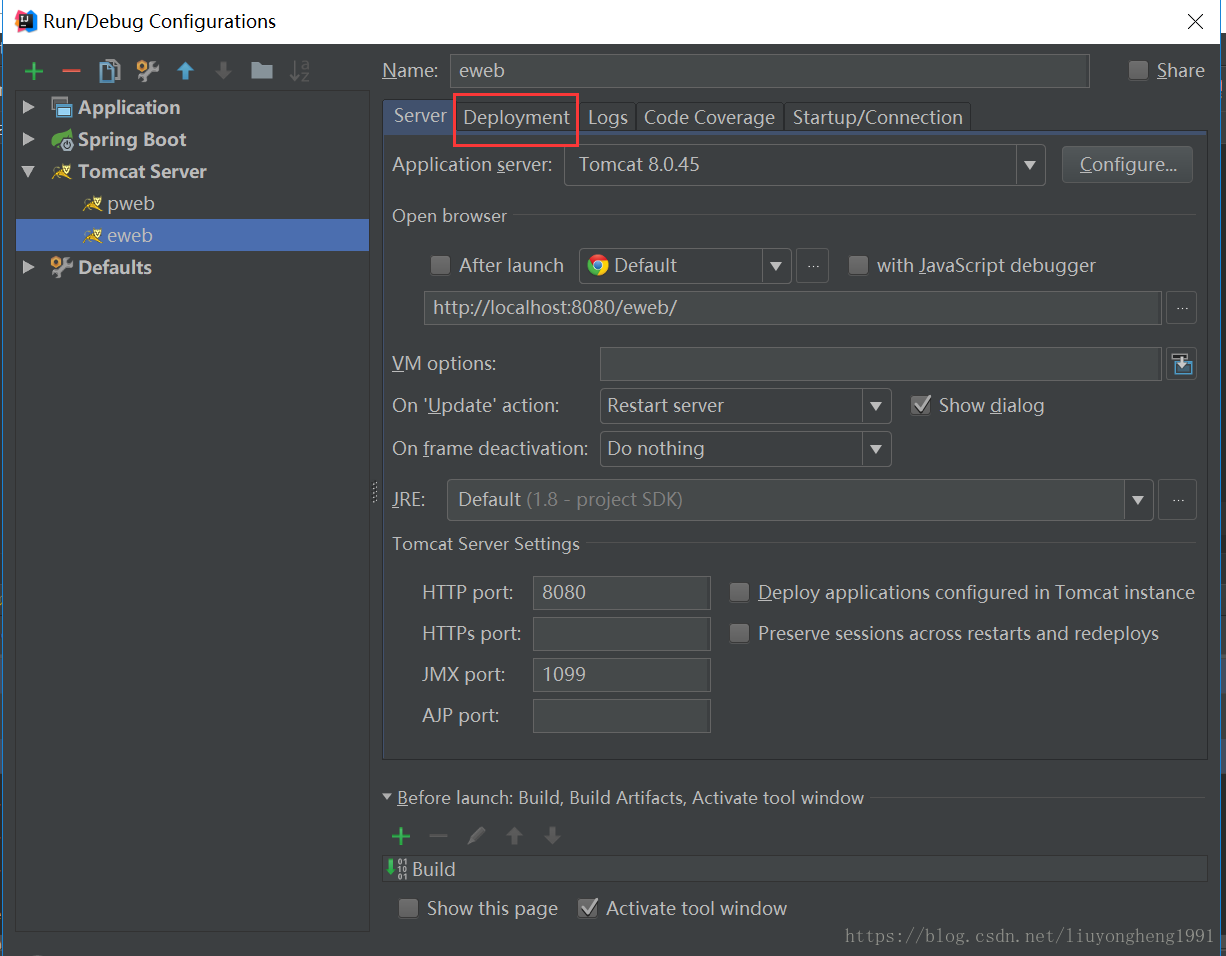Viewport: 1226px width, 956px height.
Task: Click the Spring Boot icon
Action: 62,140
